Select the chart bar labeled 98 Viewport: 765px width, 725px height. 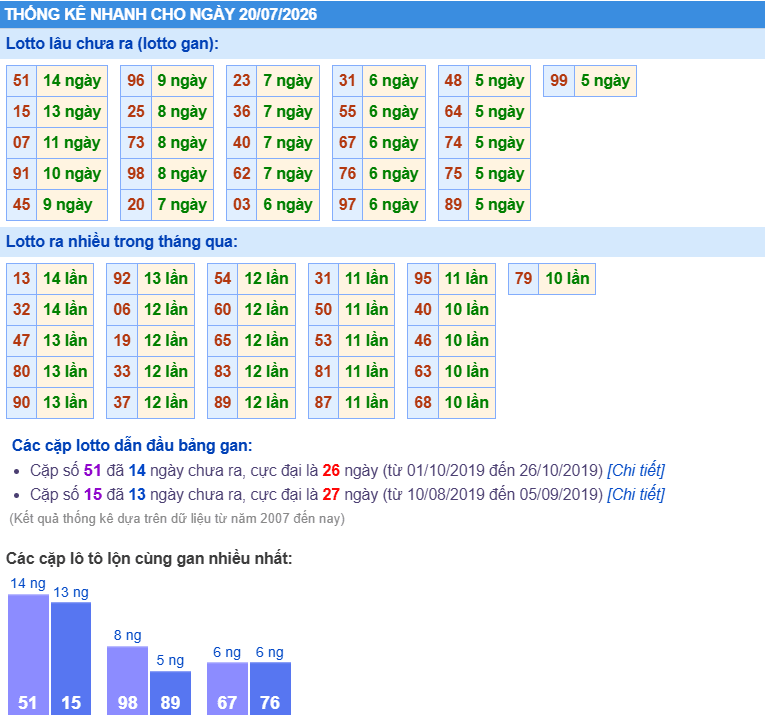tap(127, 681)
